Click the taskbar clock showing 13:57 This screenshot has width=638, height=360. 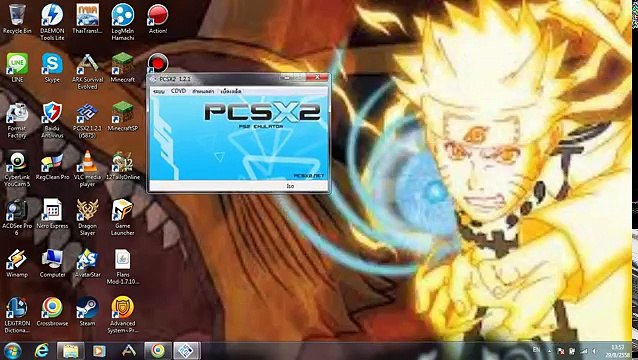tap(618, 351)
